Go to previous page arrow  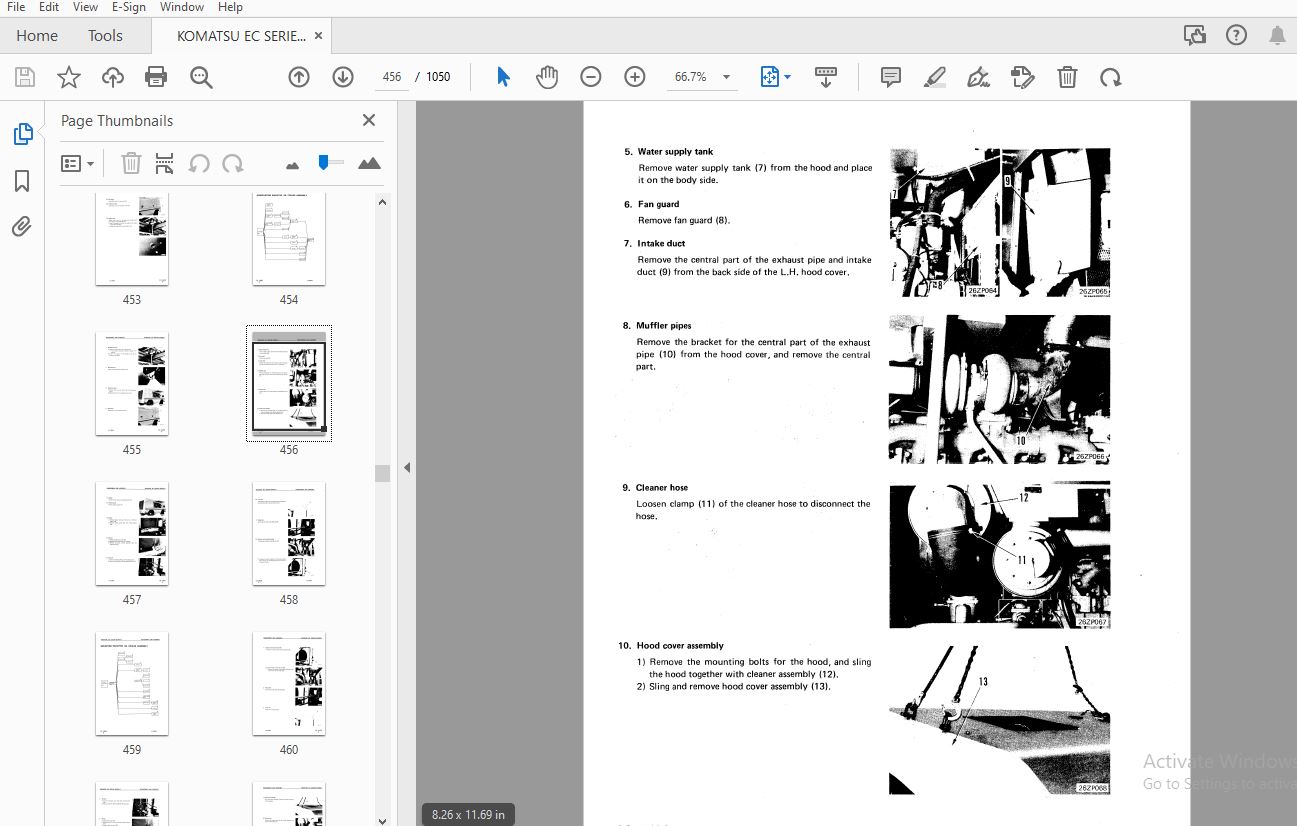(x=299, y=77)
